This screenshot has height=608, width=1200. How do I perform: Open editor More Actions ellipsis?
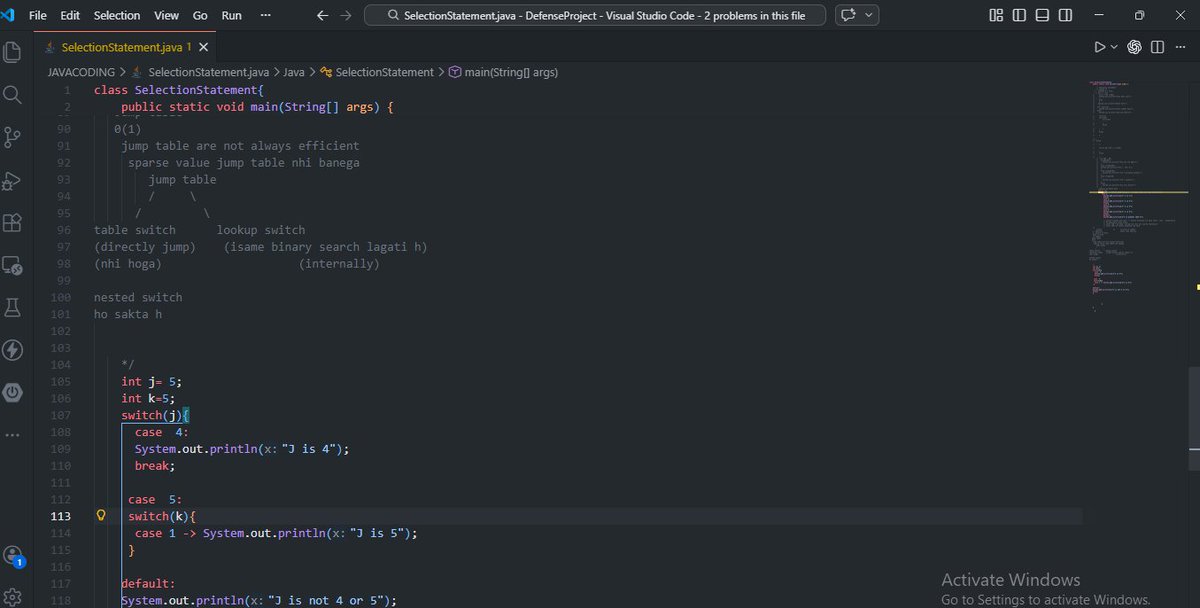[1181, 47]
